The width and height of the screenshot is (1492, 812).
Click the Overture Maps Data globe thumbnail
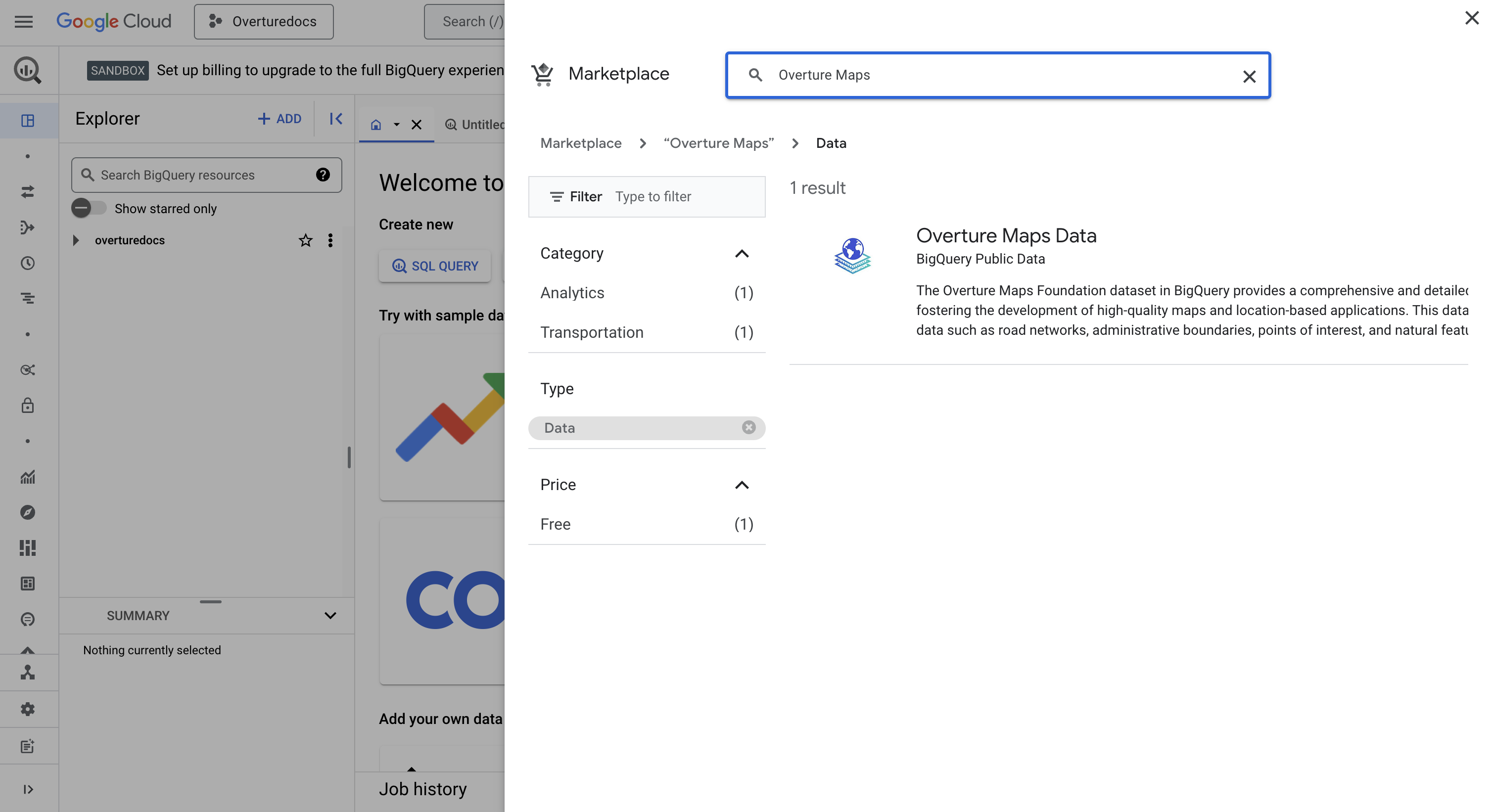point(852,255)
